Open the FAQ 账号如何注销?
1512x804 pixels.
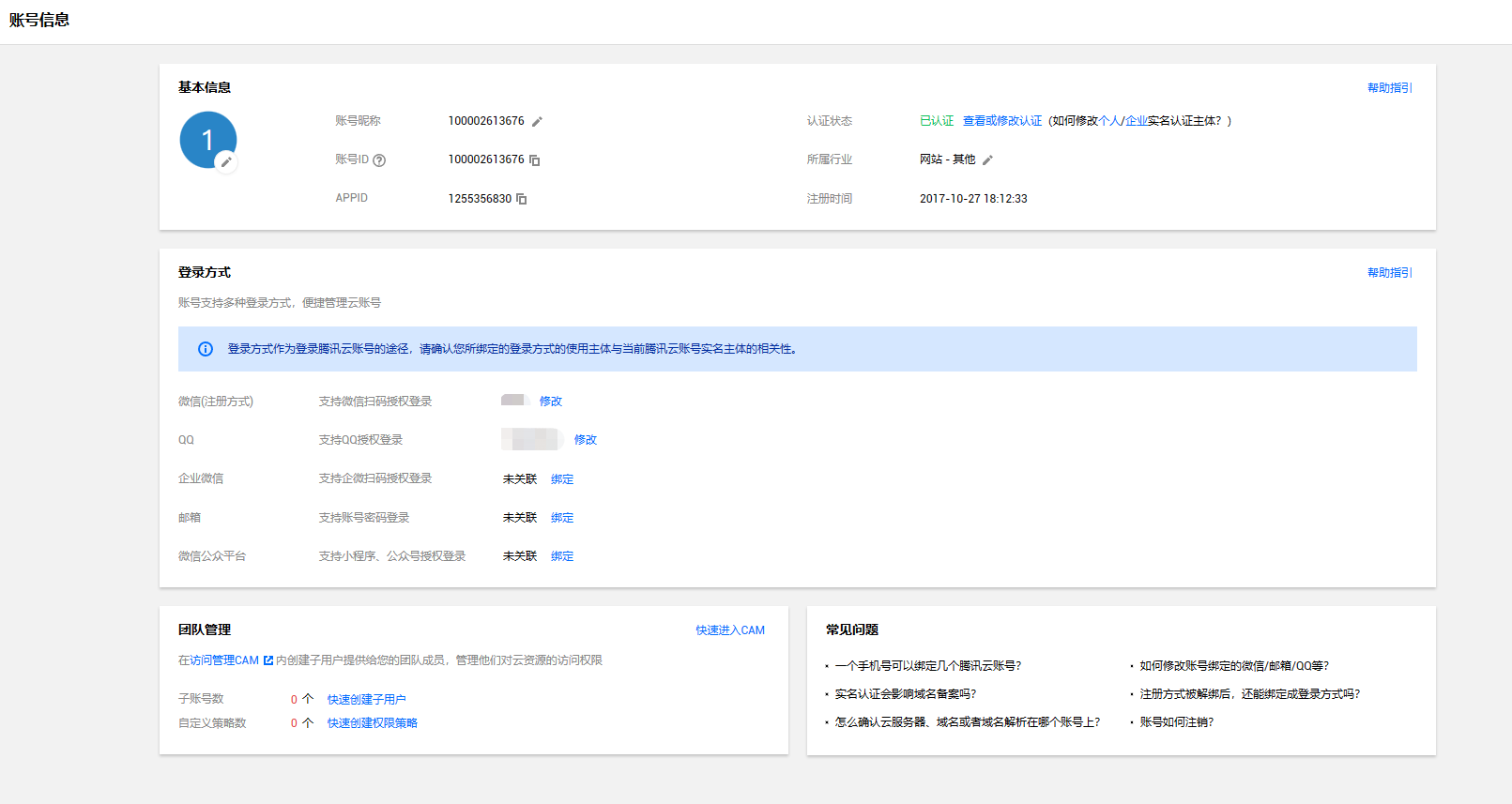1176,722
